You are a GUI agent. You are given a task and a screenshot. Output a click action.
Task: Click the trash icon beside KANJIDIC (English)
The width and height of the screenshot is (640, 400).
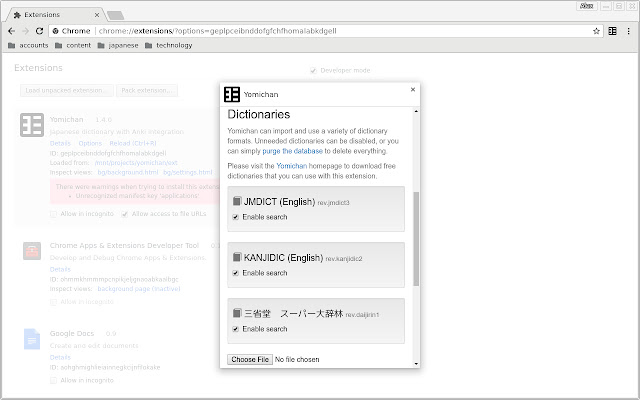pos(237,257)
